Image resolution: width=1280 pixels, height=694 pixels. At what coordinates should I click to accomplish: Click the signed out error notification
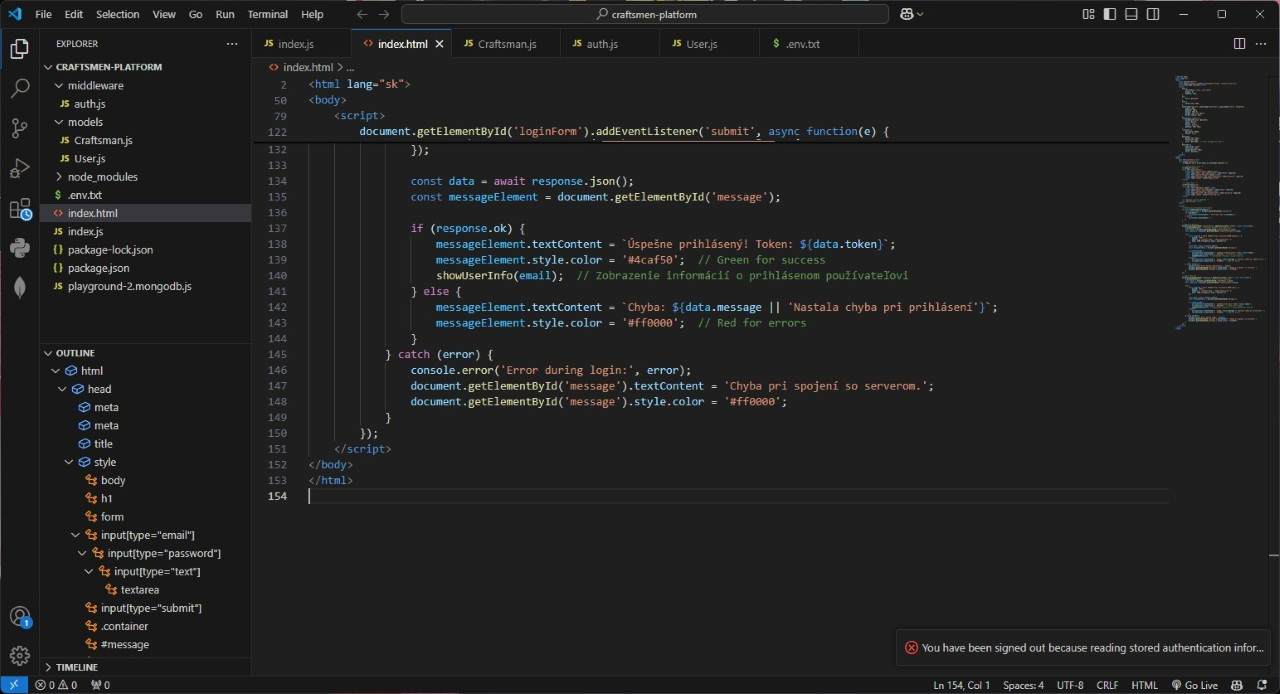(1086, 647)
